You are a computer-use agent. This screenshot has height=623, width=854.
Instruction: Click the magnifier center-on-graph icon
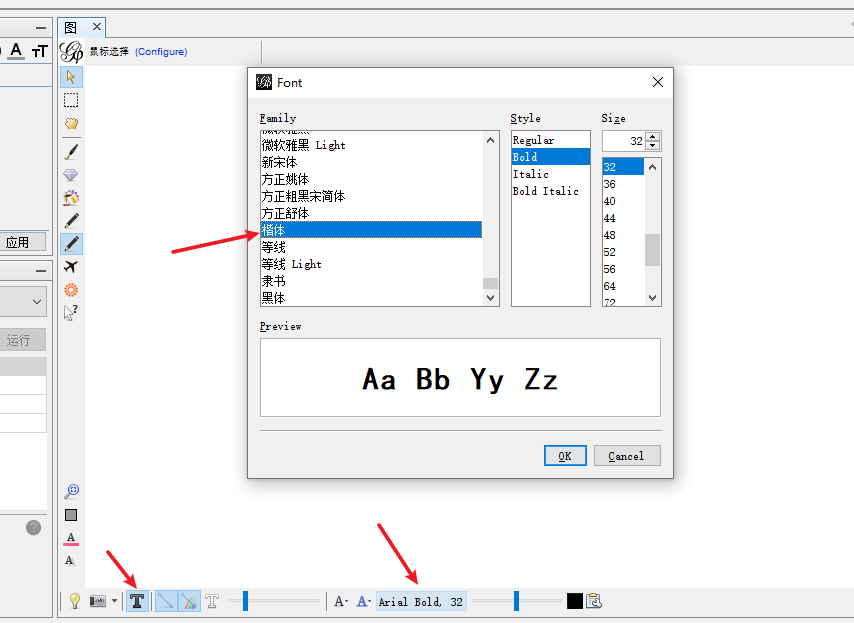click(71, 491)
